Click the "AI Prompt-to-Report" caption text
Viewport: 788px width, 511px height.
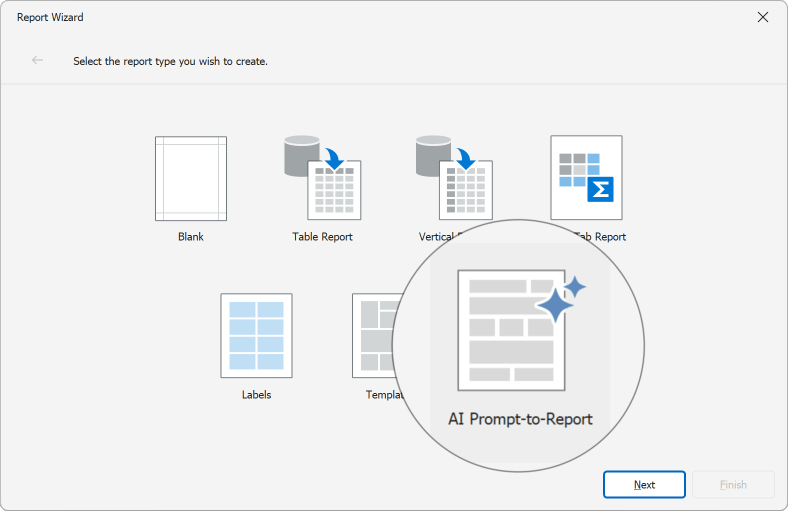click(x=520, y=419)
